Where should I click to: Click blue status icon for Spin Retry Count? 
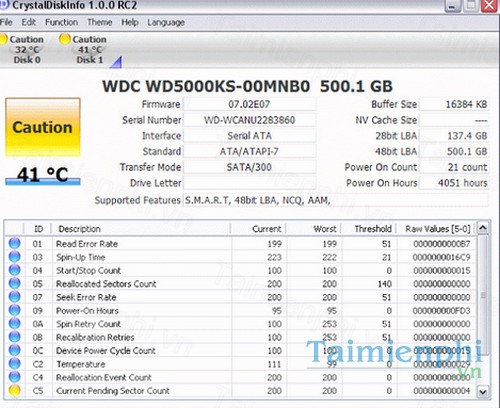click(14, 323)
